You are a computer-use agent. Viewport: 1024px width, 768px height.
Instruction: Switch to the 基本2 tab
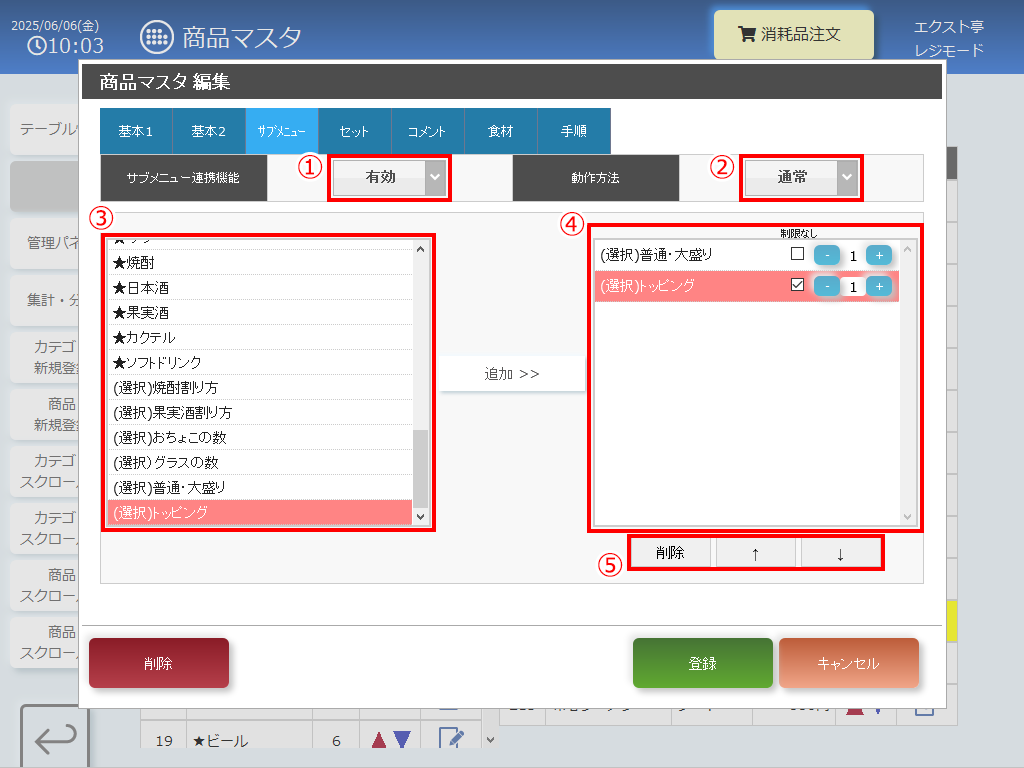(x=209, y=131)
